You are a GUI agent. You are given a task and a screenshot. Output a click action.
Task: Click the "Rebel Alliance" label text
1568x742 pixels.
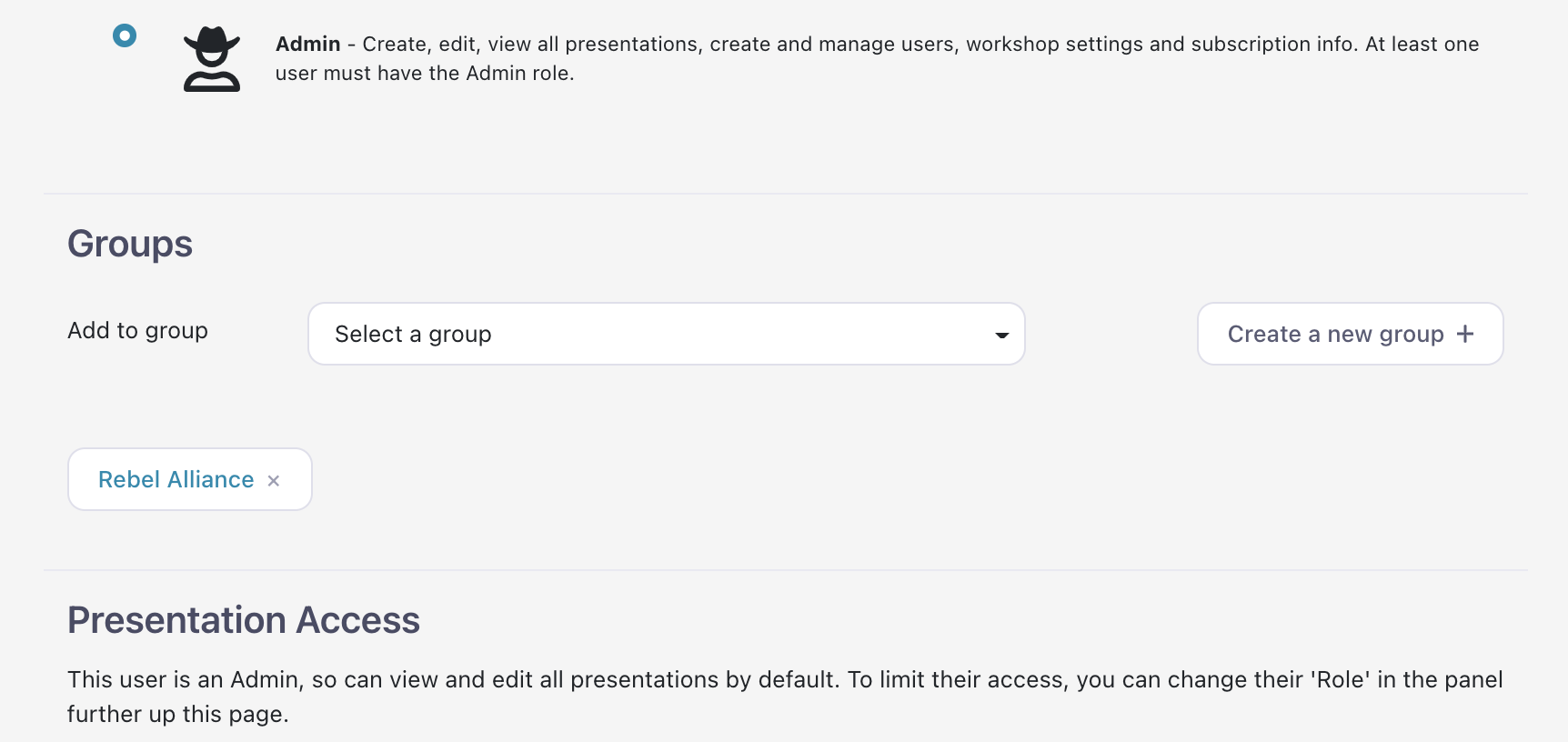tap(176, 479)
